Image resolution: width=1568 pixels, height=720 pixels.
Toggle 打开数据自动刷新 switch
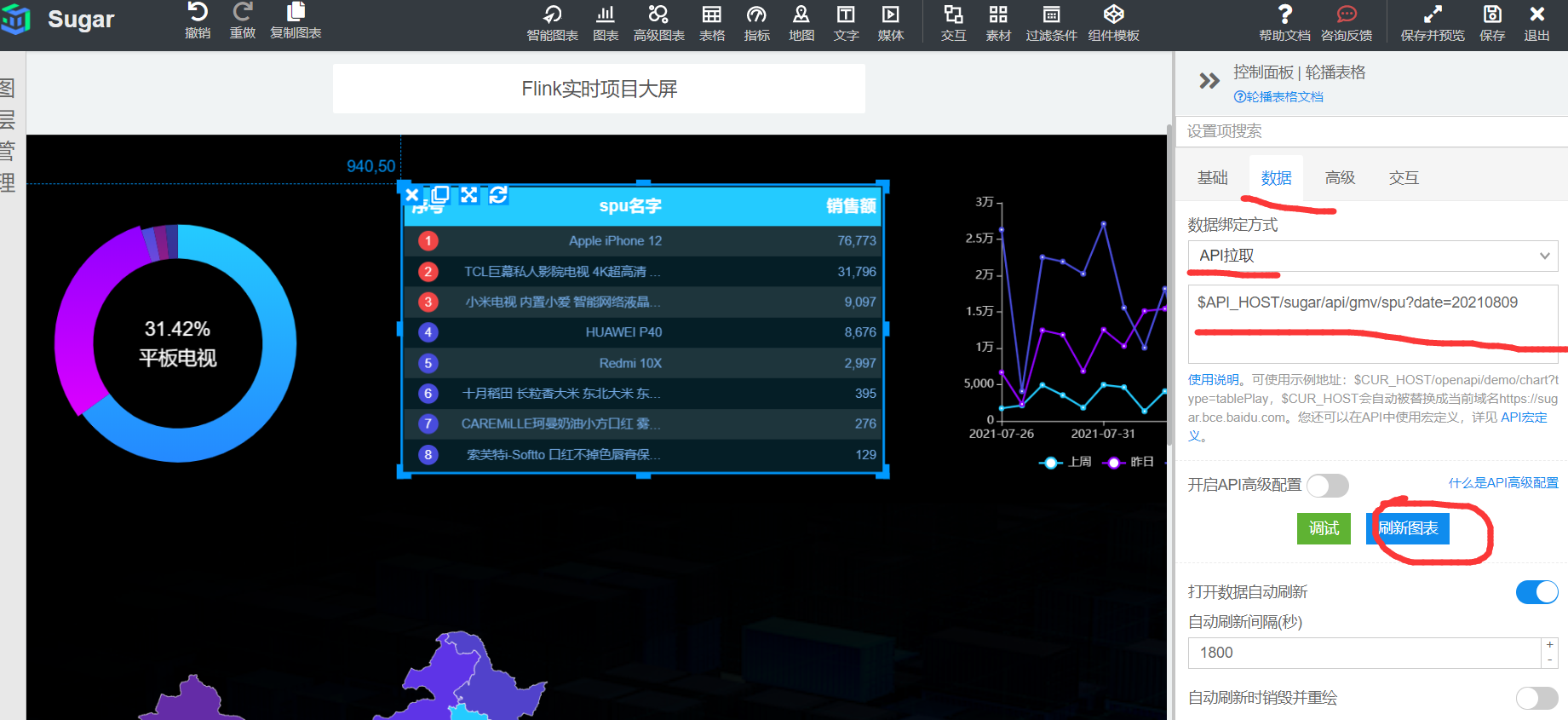[x=1537, y=592]
